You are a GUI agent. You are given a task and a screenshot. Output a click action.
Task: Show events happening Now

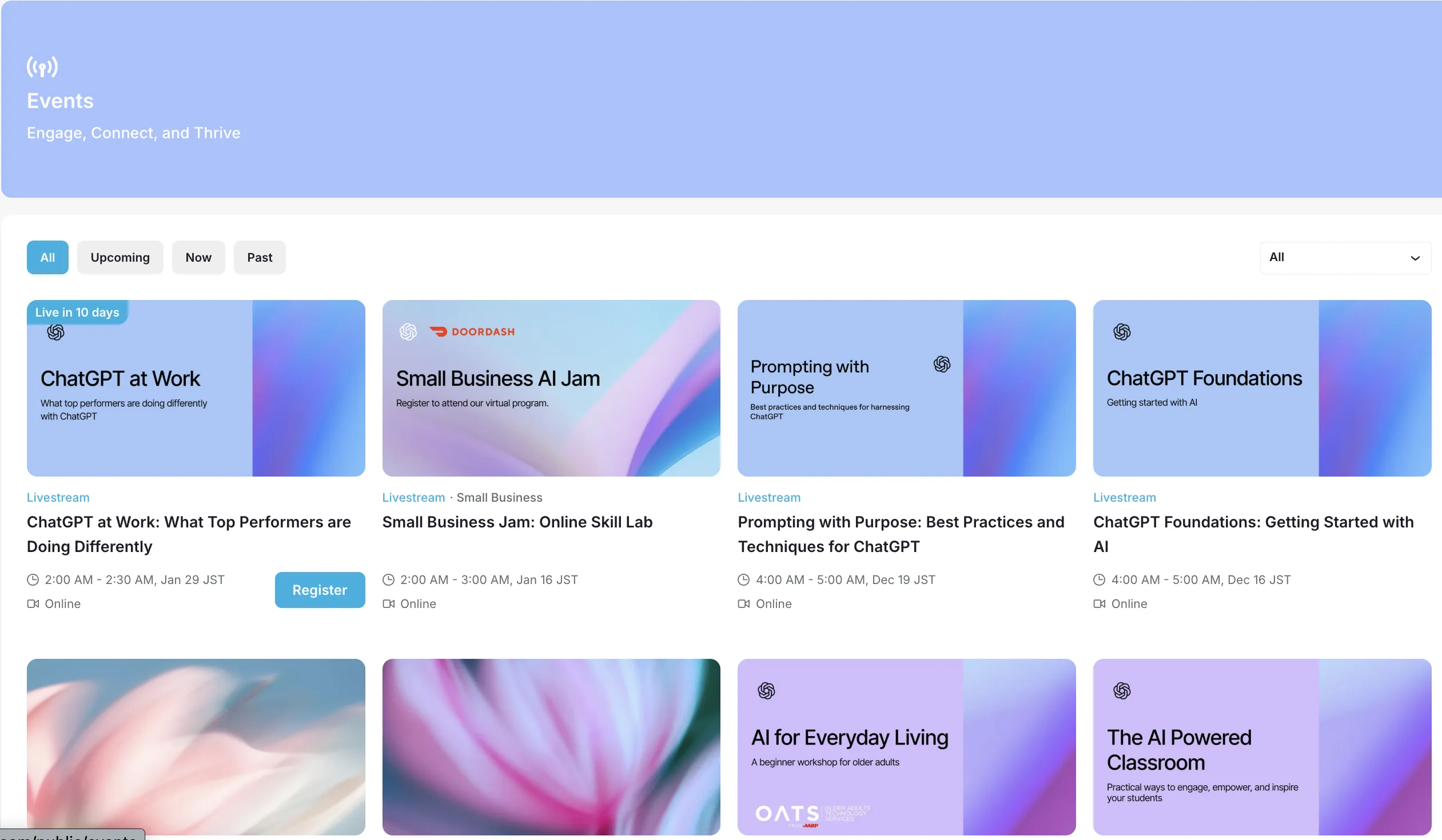(x=198, y=257)
